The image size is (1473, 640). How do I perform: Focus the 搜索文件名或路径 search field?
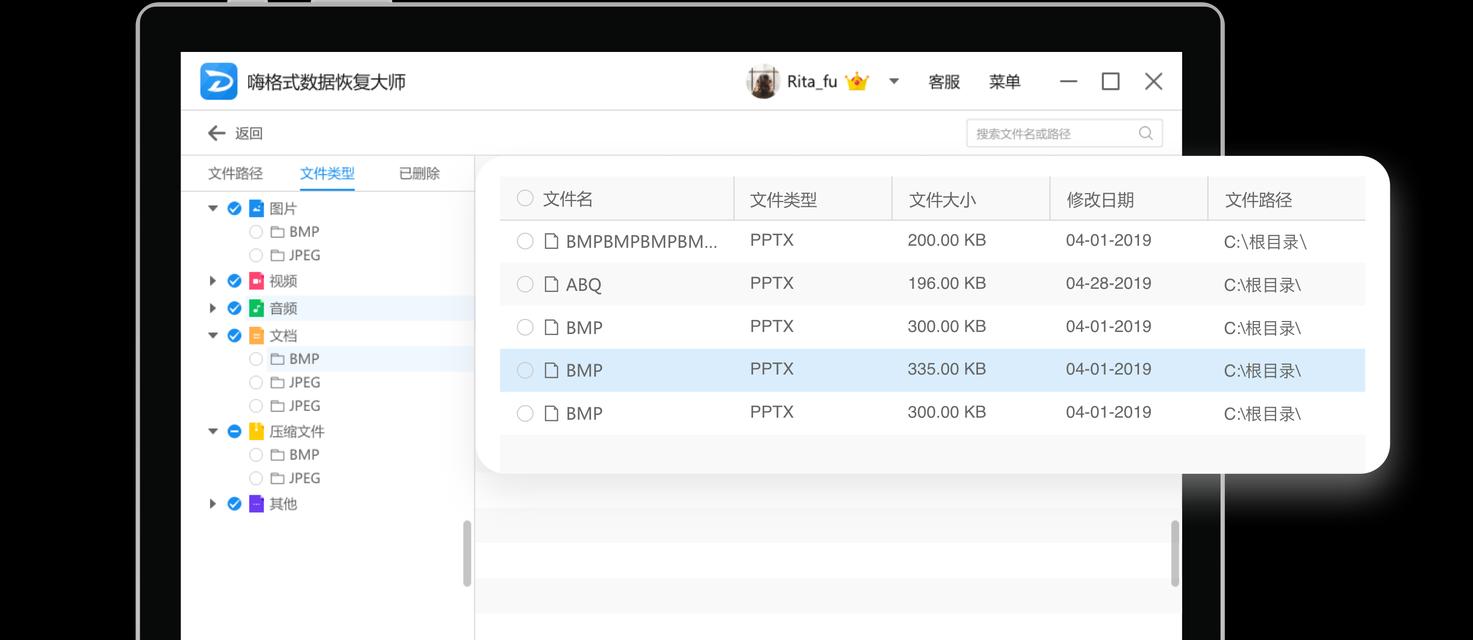[x=1064, y=133]
